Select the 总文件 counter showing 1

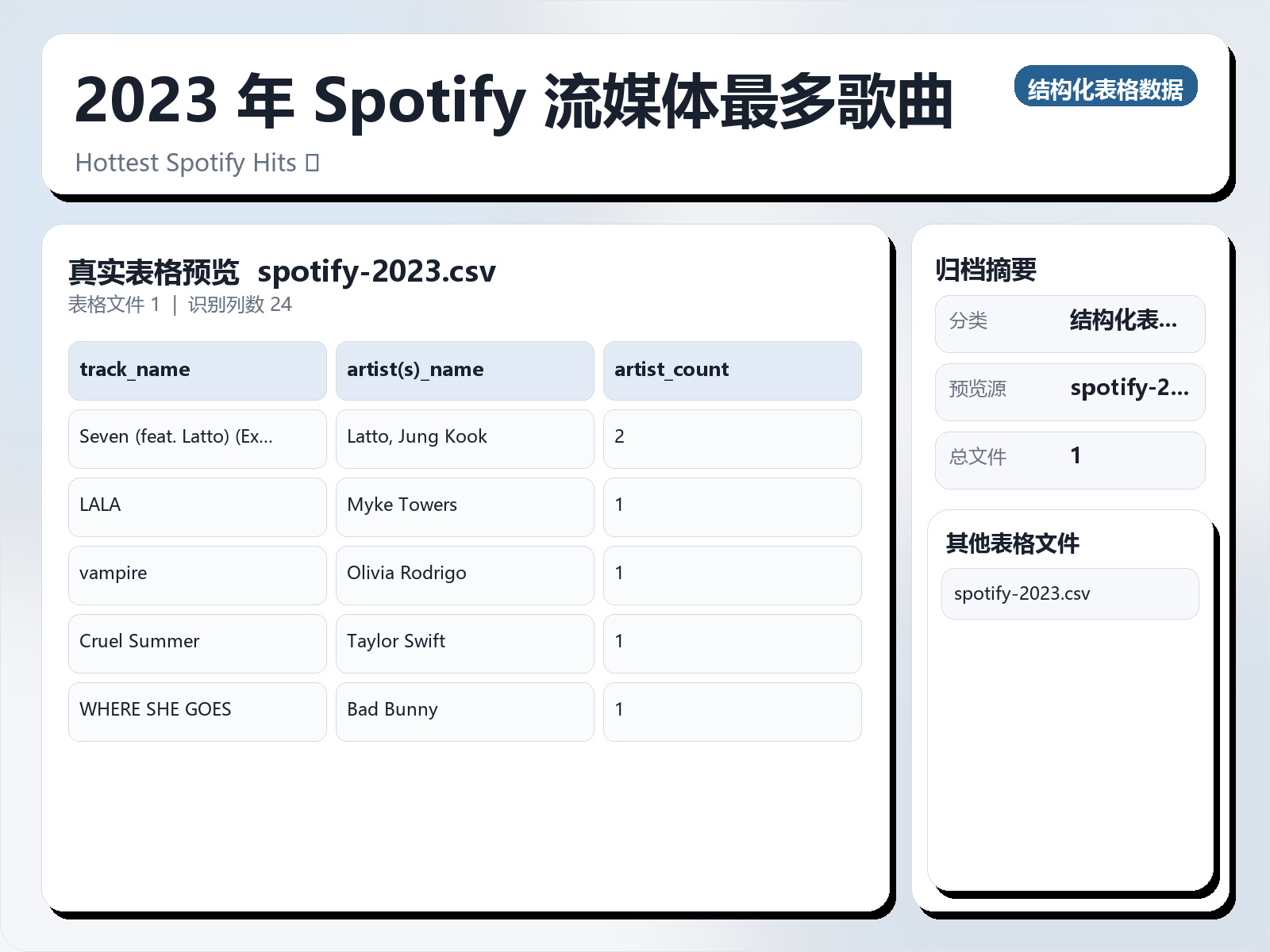click(x=1070, y=459)
